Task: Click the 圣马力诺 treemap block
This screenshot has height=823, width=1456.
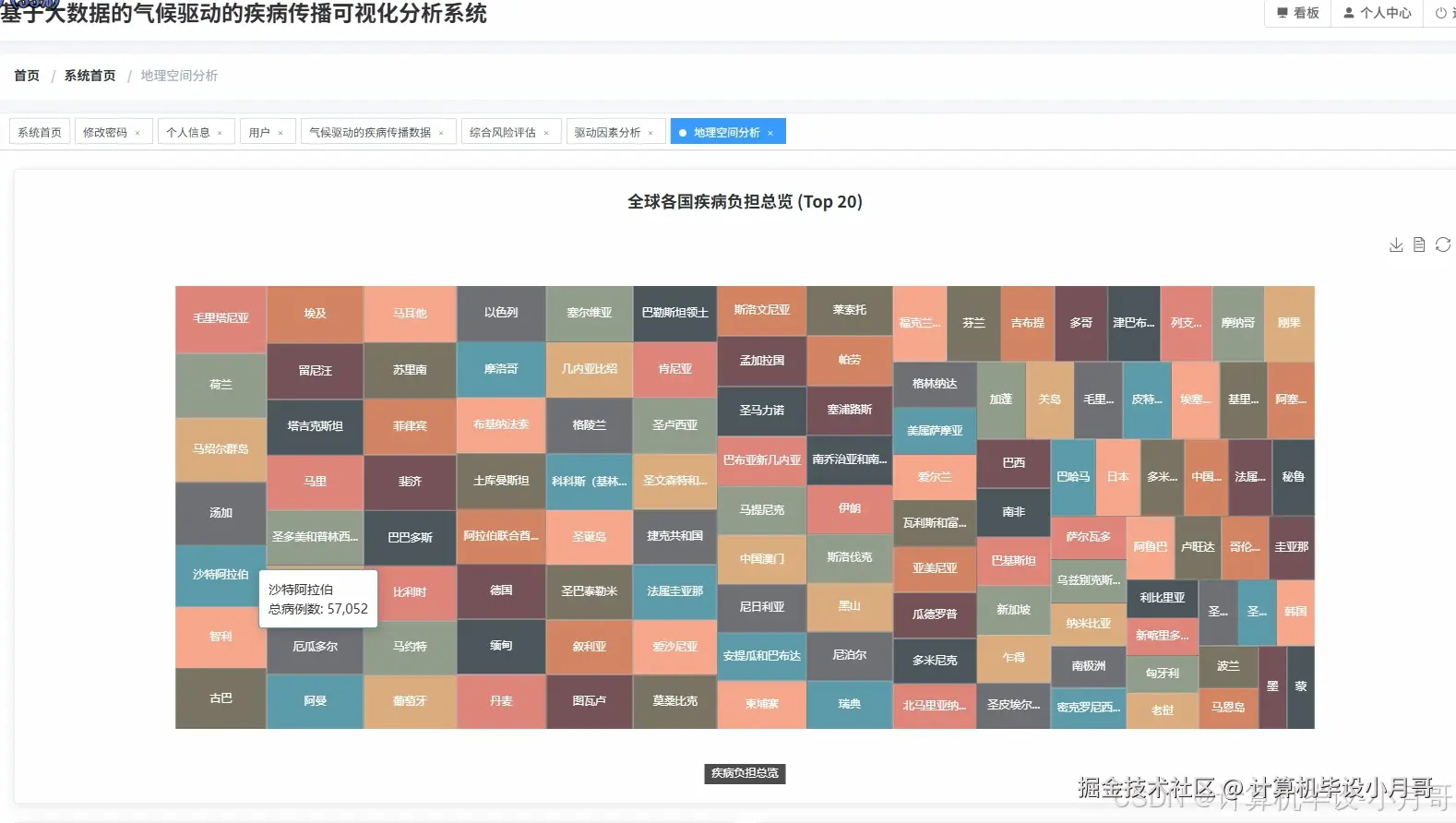Action: [762, 410]
